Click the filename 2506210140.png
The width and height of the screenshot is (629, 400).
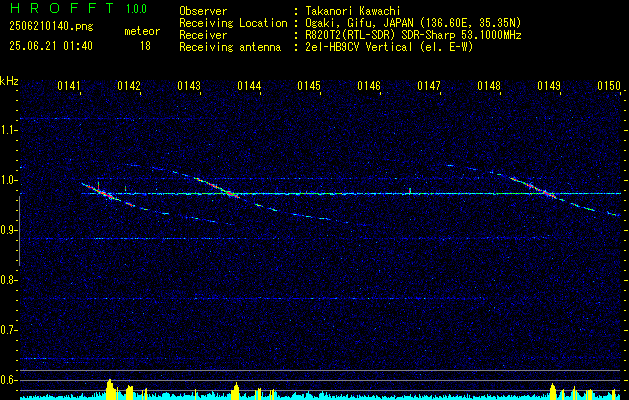[51, 27]
